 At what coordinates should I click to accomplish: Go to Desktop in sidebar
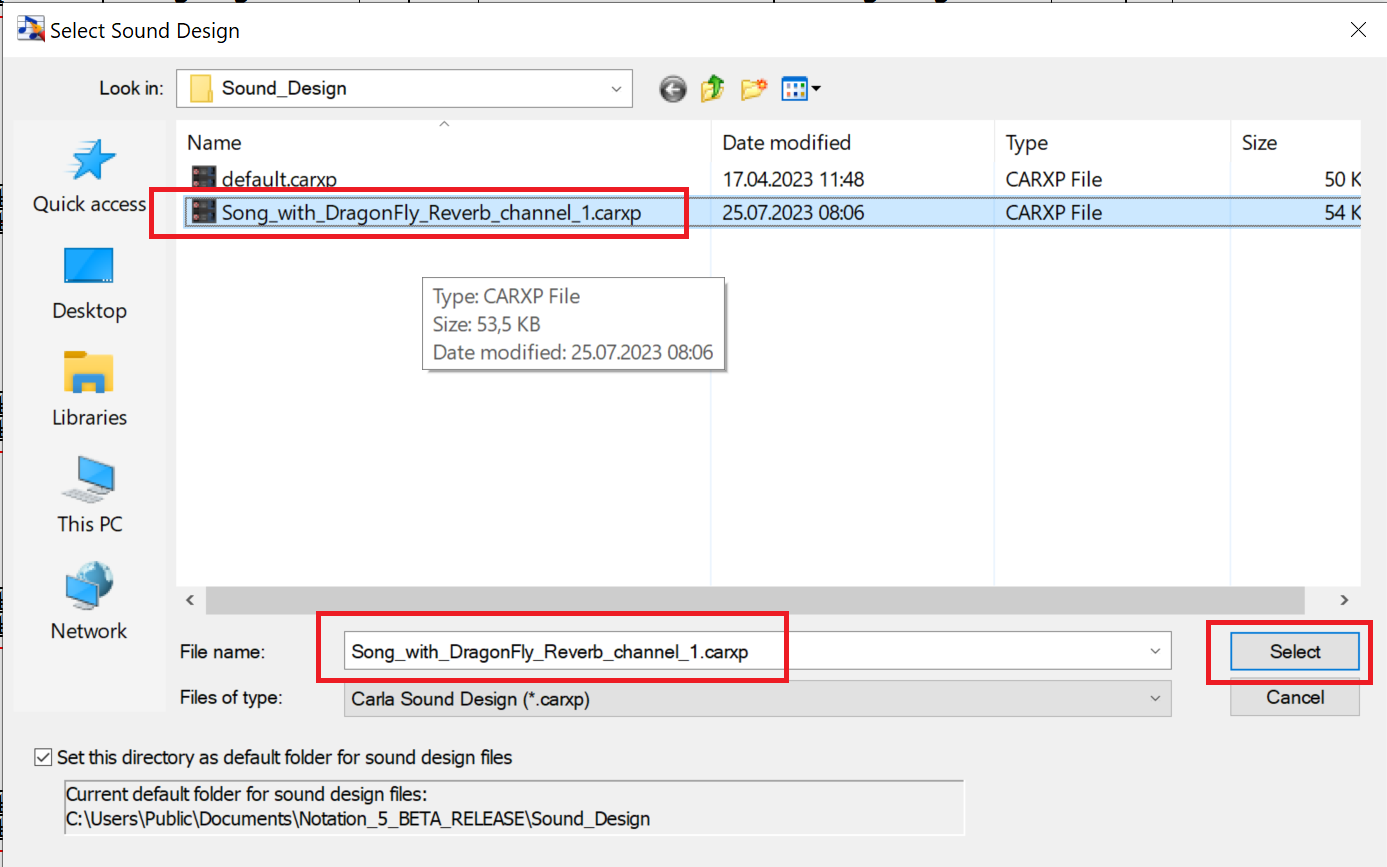tap(89, 284)
